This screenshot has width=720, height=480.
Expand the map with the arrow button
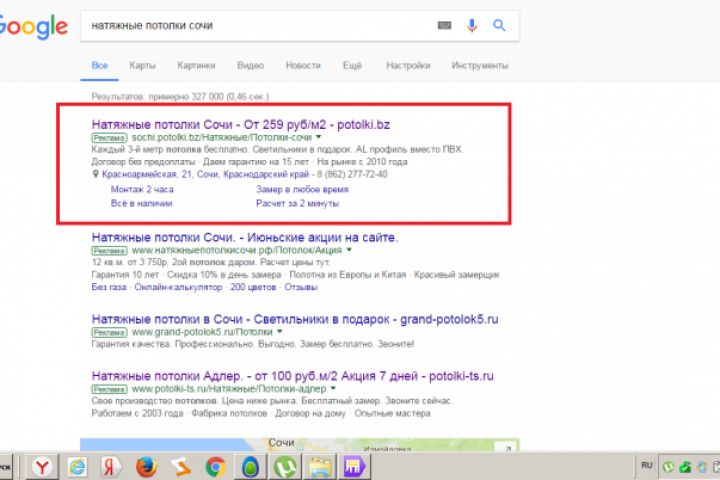point(507,448)
